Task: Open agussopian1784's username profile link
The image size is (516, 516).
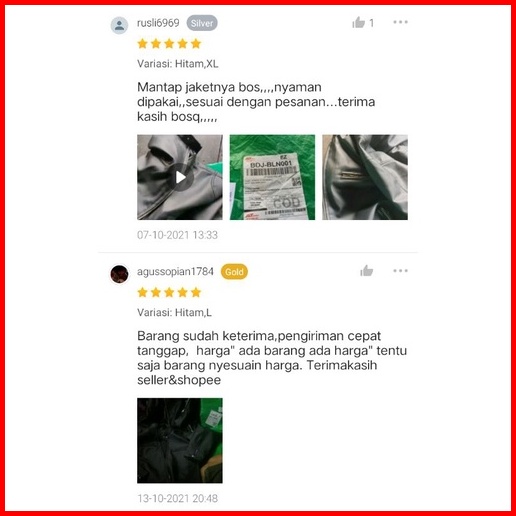Action: click(175, 272)
